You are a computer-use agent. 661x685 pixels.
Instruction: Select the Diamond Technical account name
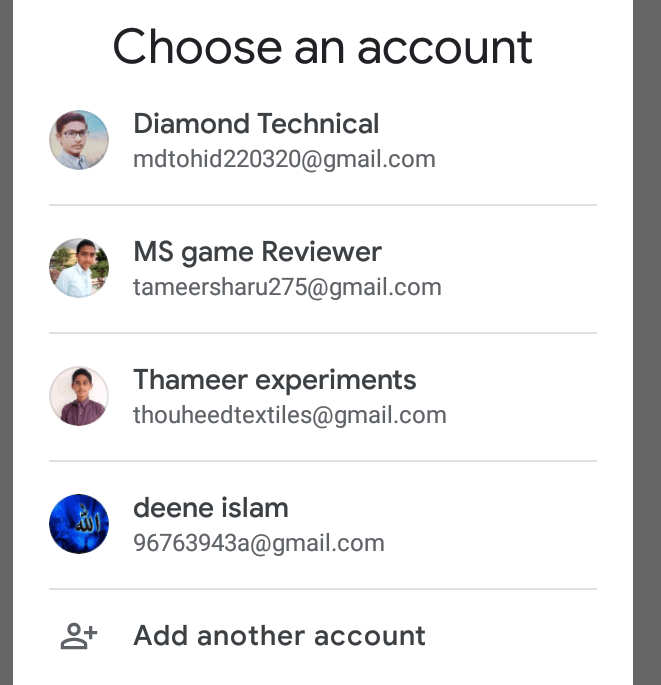(256, 124)
